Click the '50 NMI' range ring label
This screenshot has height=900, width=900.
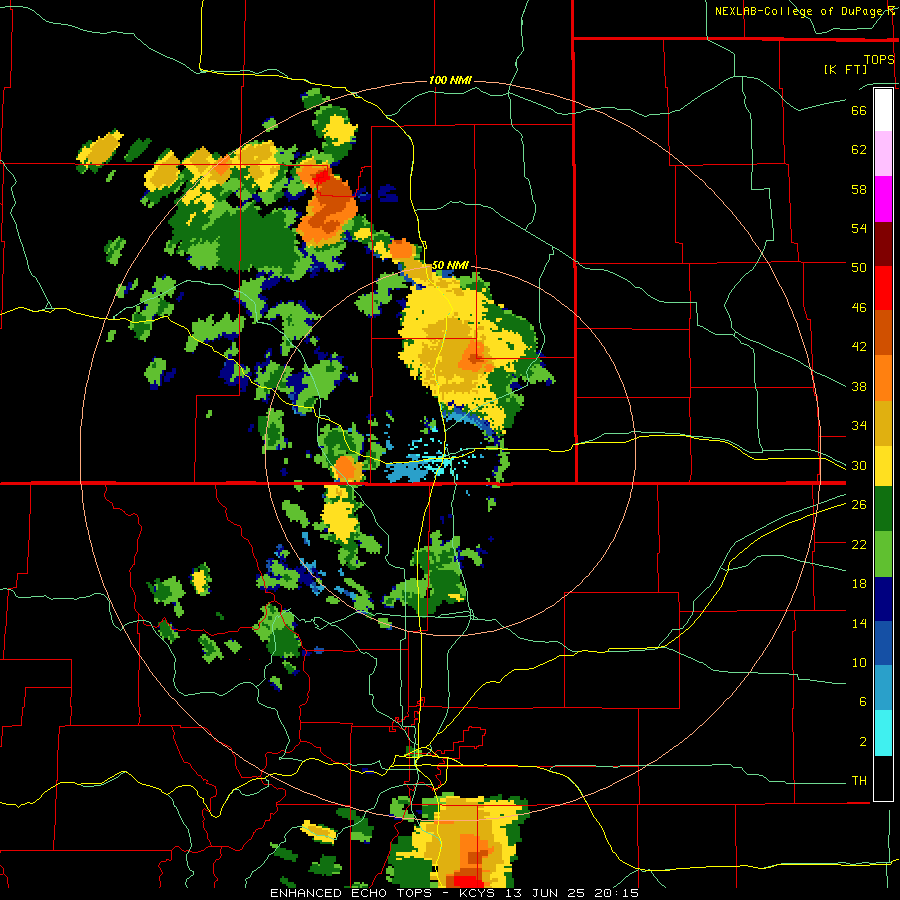(450, 265)
